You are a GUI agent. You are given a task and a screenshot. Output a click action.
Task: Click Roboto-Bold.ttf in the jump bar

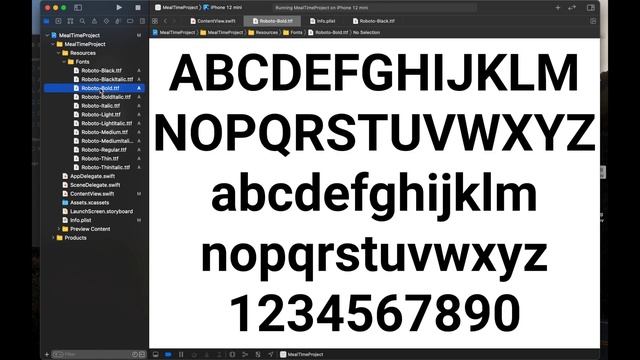[x=328, y=32]
